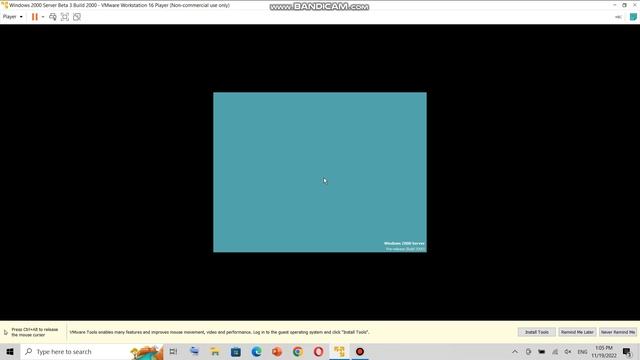The width and height of the screenshot is (640, 360).
Task: Open File Explorer from the taskbar
Action: pos(215,351)
